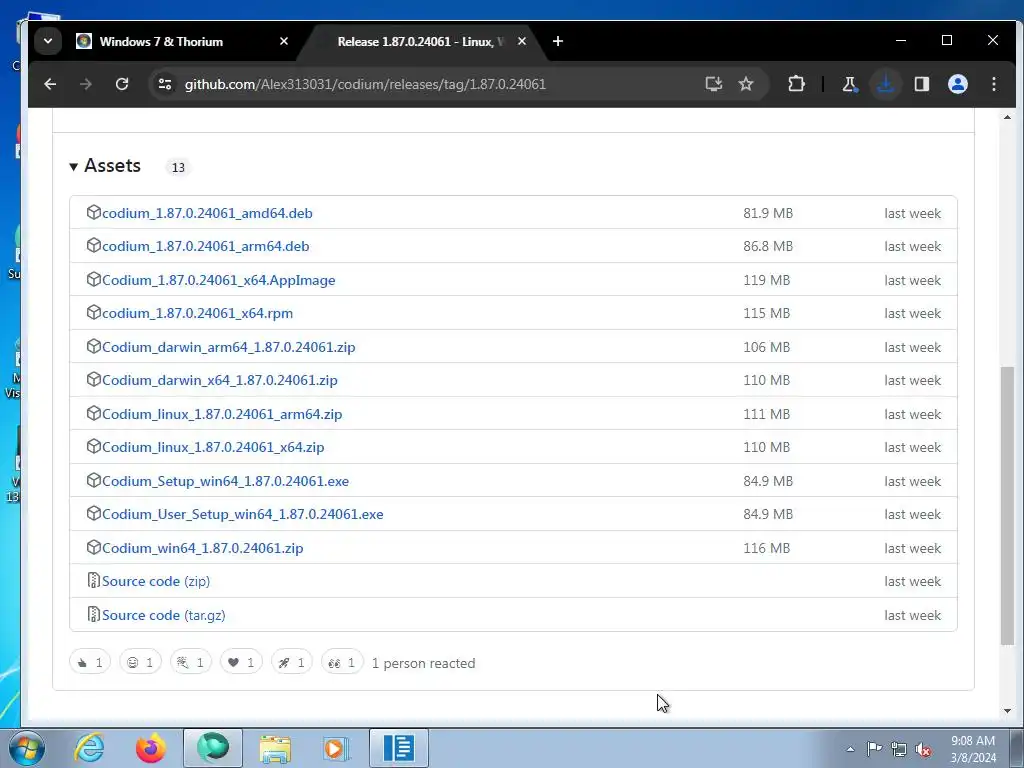The width and height of the screenshot is (1024, 768).
Task: Open the Chrome Labs flask icon
Action: 850,84
